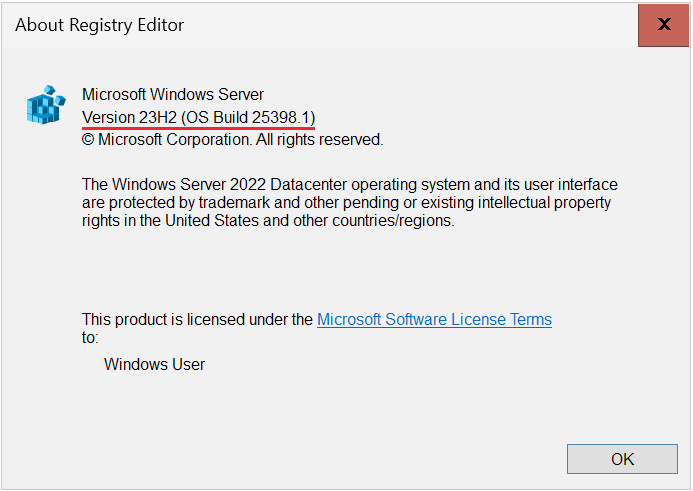Image resolution: width=693 pixels, height=491 pixels.
Task: Click the Windows Server 2022 Datacenter paragraph
Action: (x=350, y=202)
